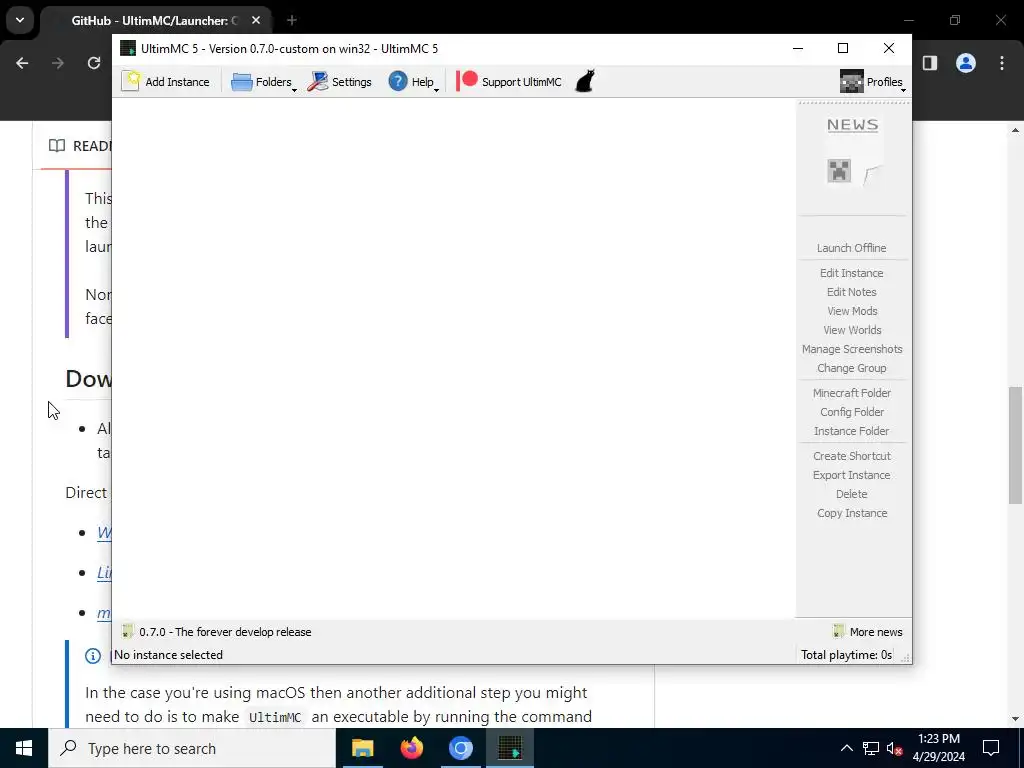Select the GitHub UltimMC/Launcher tab
This screenshot has height=768, width=1024.
point(157,20)
